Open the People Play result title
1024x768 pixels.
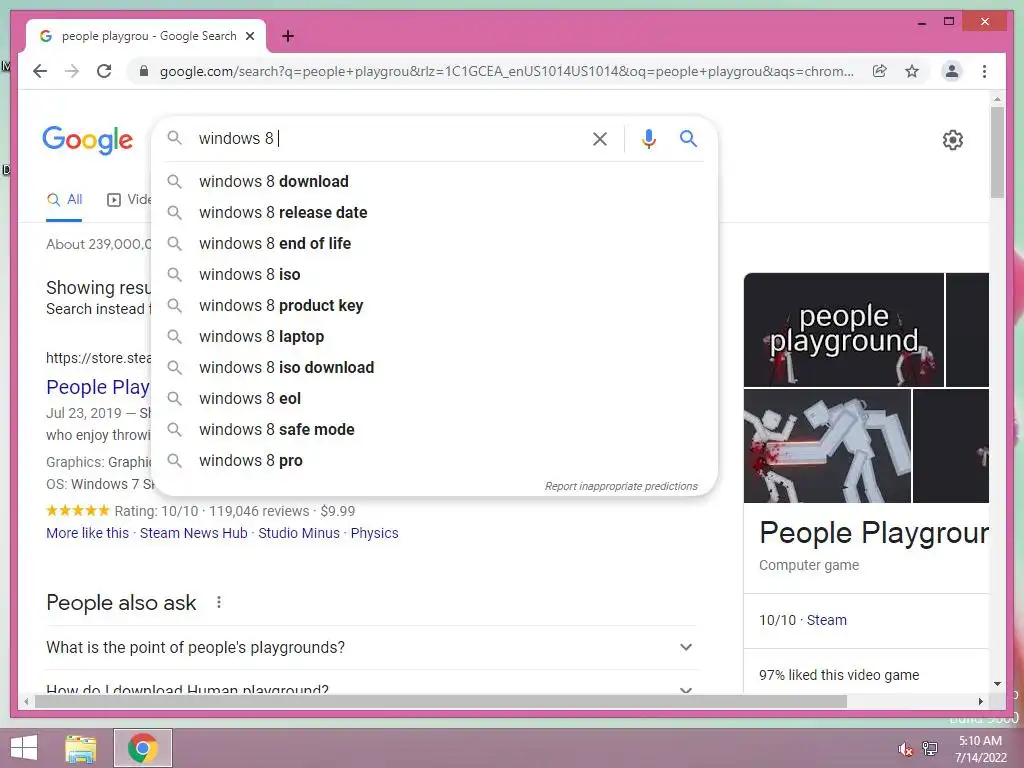98,387
